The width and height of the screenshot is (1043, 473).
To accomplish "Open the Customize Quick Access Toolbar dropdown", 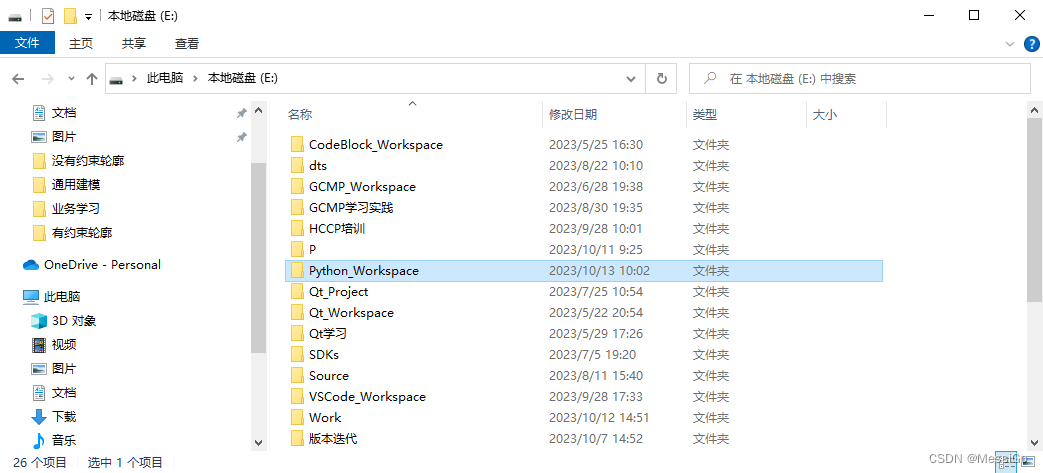I will click(x=88, y=17).
